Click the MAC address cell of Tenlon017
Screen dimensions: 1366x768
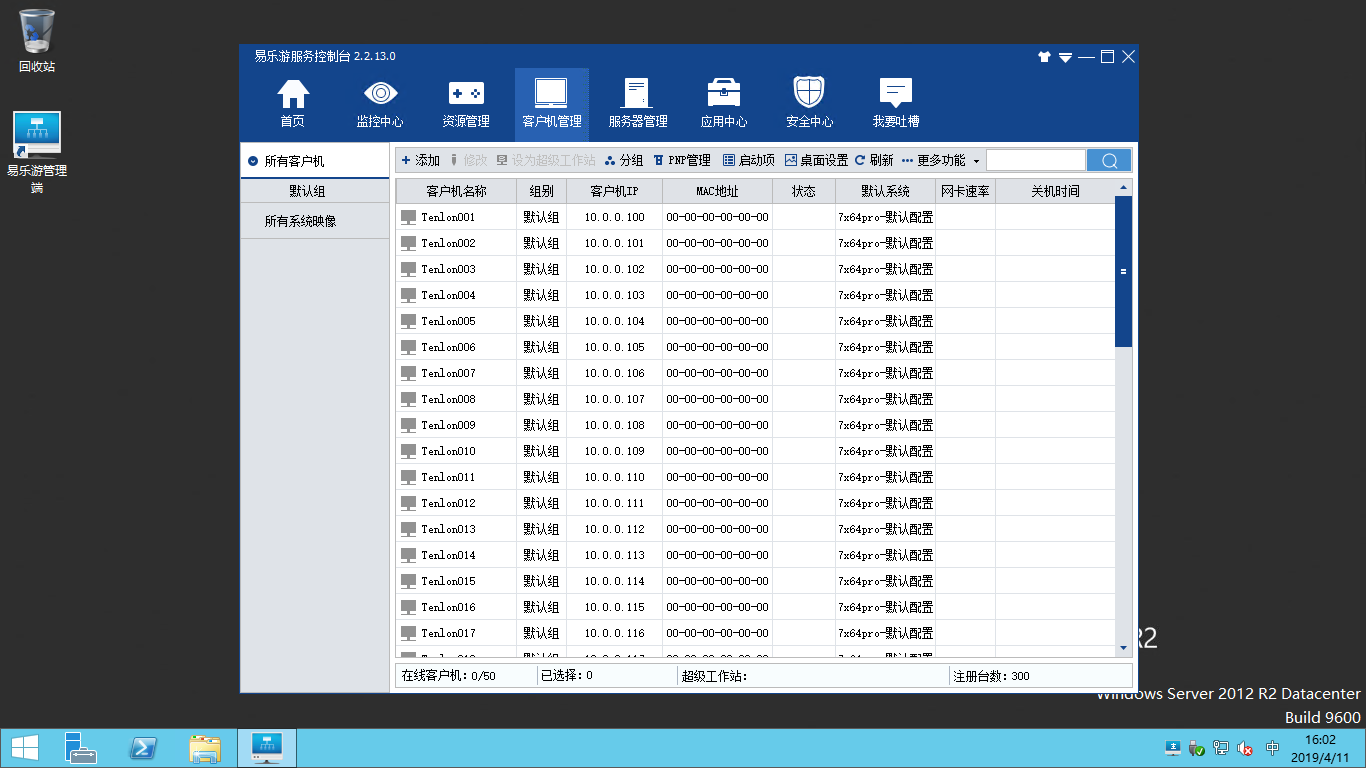point(717,633)
